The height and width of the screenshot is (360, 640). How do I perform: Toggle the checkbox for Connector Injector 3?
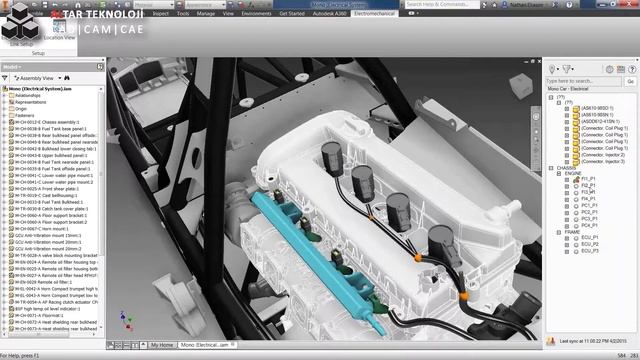pos(567,162)
